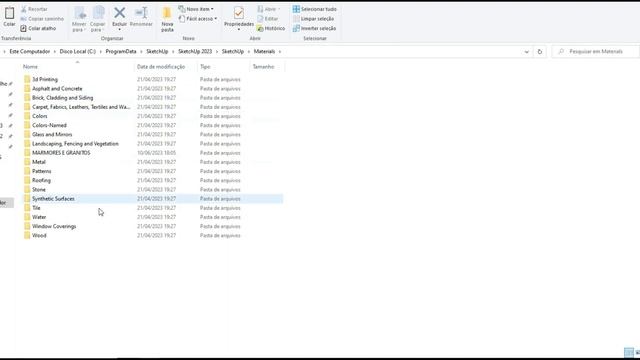
Task: Click SketchUp 2023 in the address path
Action: click(195, 51)
